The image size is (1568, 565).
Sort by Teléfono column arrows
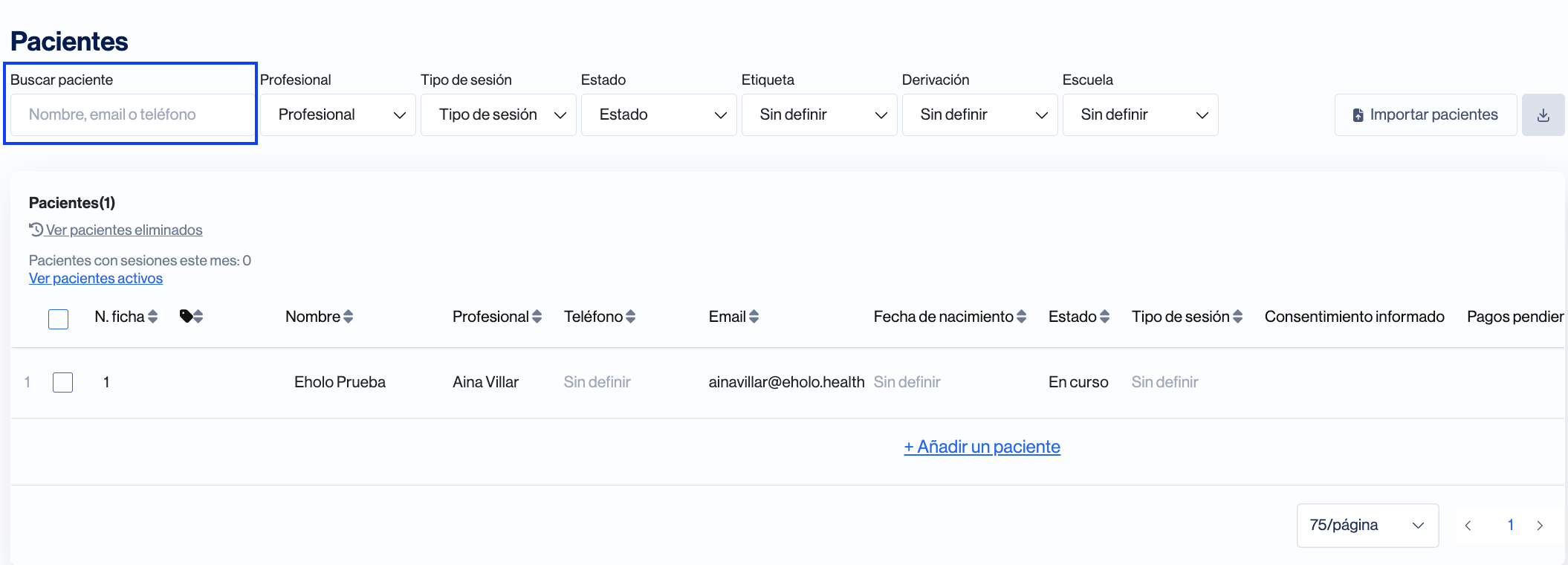(630, 317)
